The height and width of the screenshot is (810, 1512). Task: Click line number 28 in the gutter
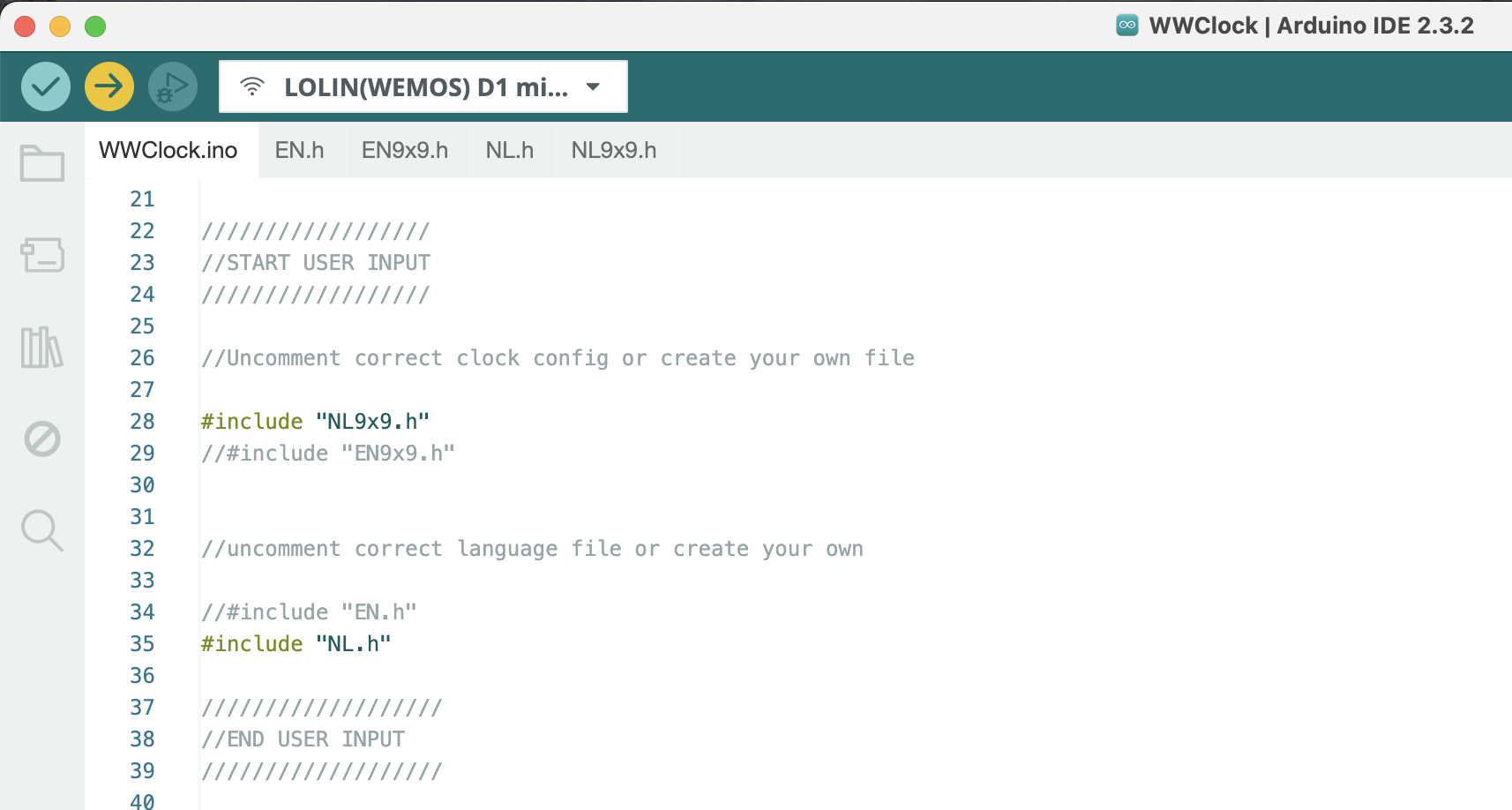click(142, 422)
